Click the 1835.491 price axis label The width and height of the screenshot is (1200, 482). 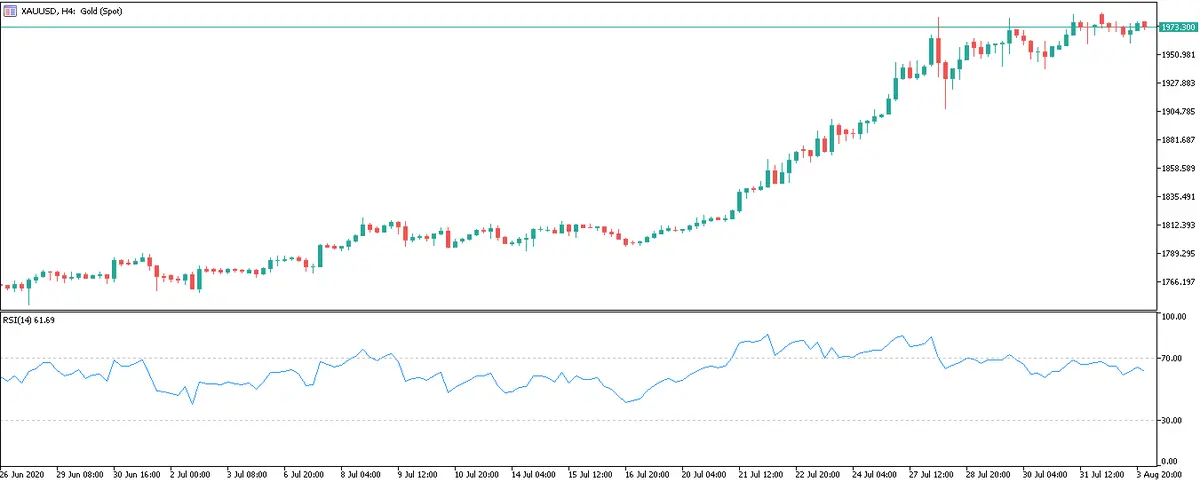tap(1174, 197)
